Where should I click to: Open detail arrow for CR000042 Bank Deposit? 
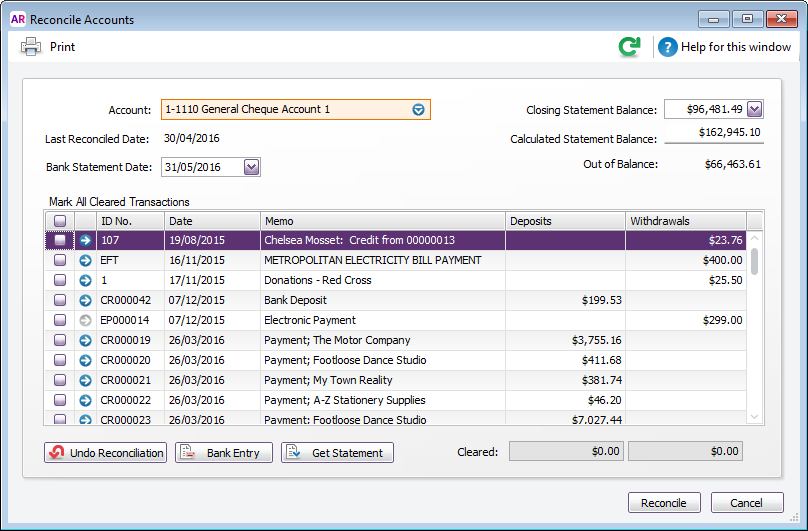tap(85, 300)
